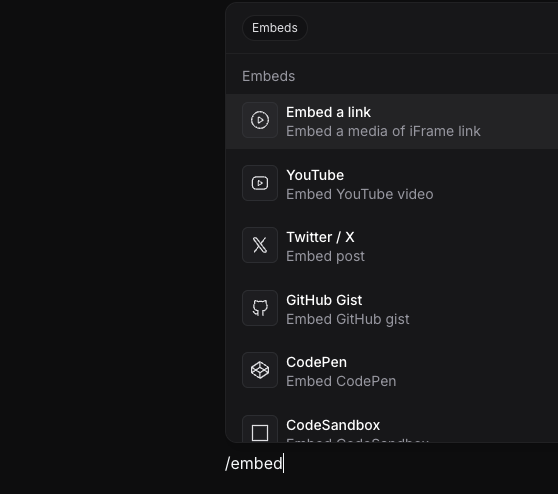Click the Embed a link play-circle icon

coord(260,120)
